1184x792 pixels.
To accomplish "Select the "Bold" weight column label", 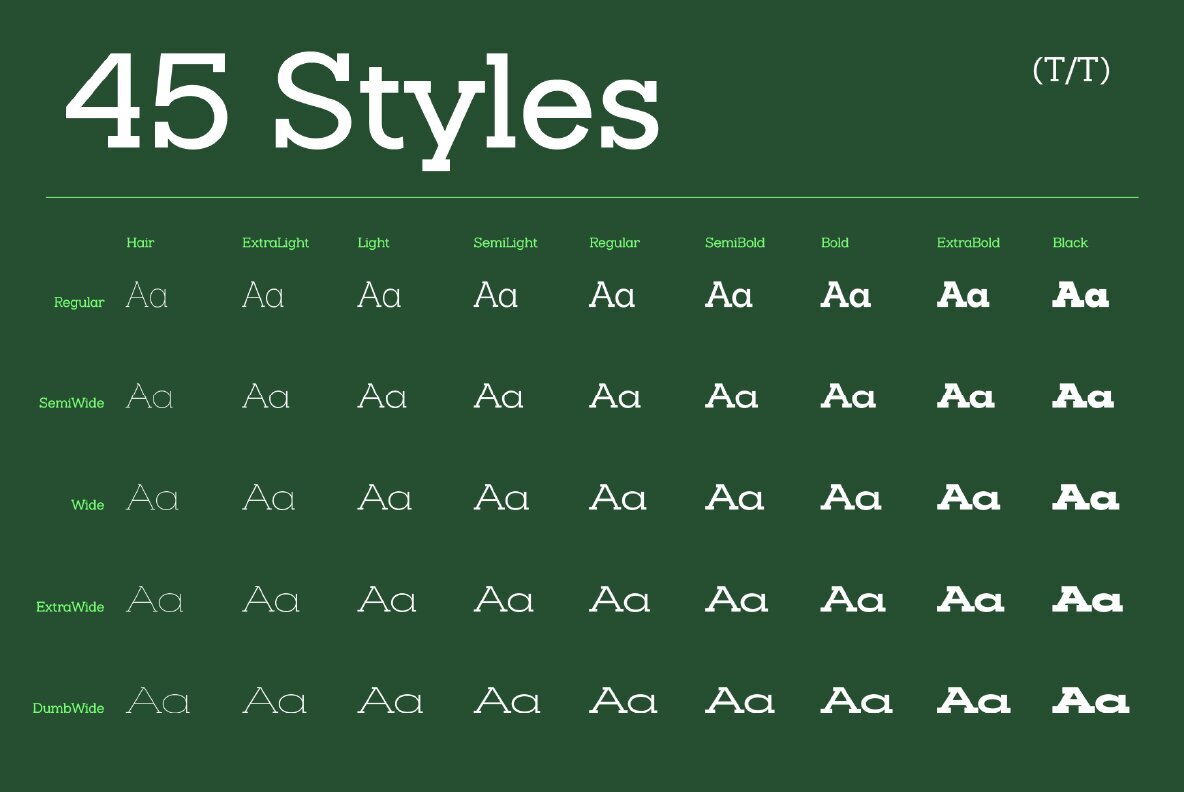I will click(835, 242).
